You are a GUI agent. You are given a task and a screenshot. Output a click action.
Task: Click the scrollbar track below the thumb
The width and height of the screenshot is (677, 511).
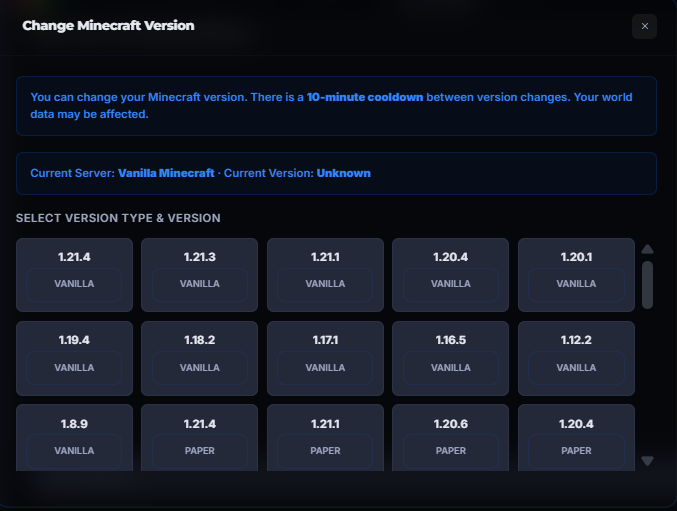(647, 380)
